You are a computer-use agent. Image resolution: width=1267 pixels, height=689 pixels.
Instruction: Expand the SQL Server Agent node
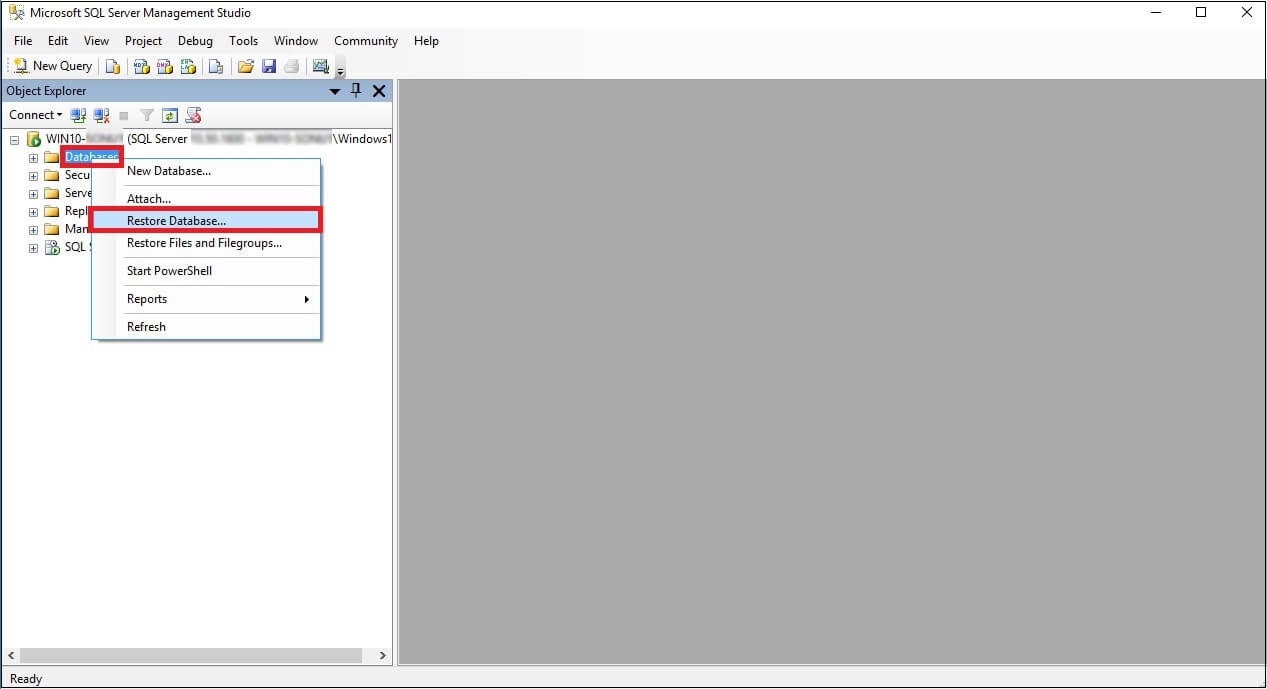33,248
